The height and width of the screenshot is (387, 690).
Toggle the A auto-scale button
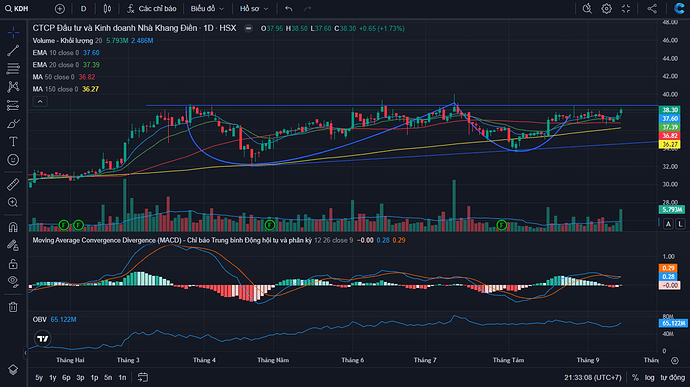(x=668, y=224)
